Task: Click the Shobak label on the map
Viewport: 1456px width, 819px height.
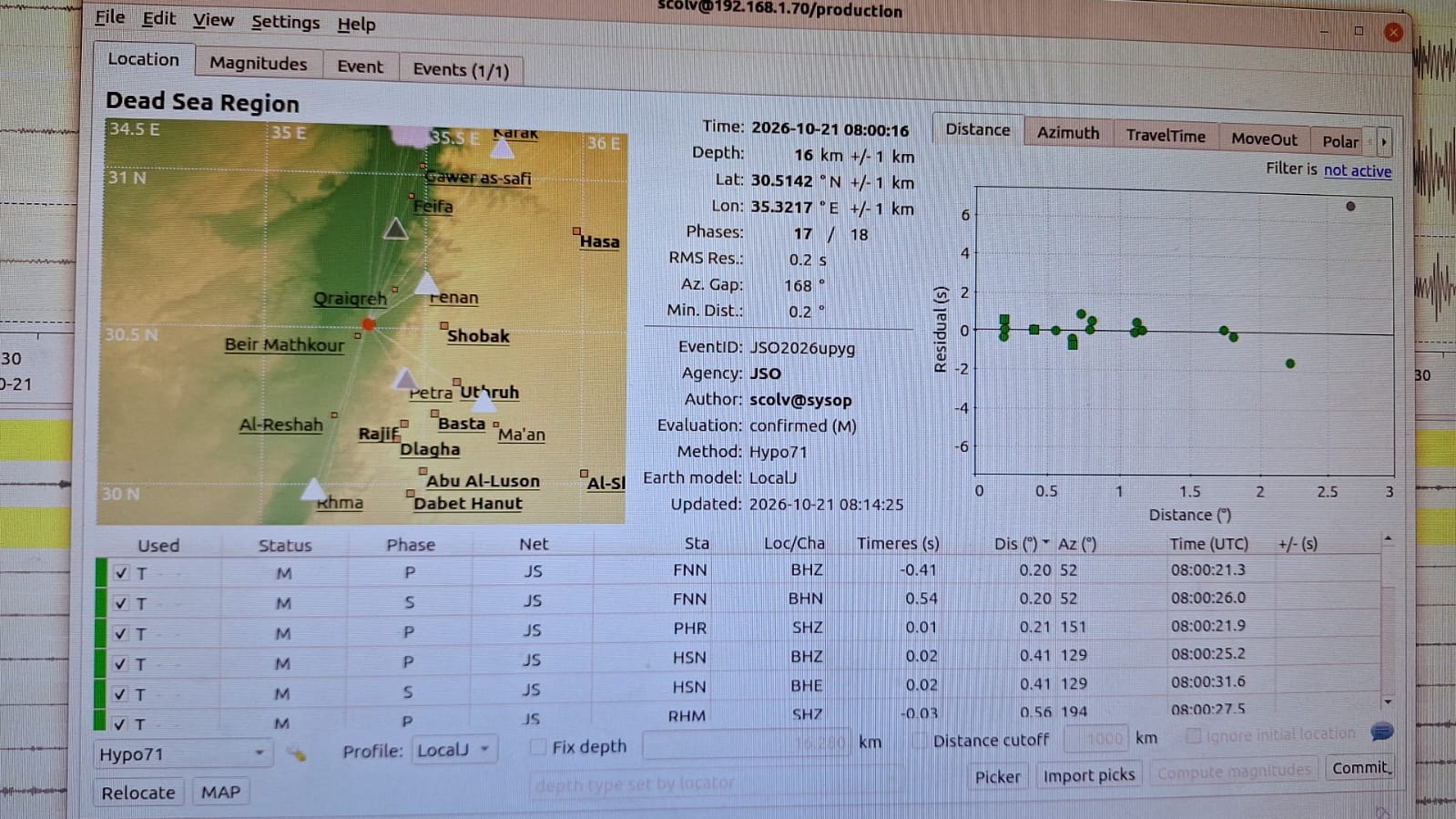Action: (478, 335)
